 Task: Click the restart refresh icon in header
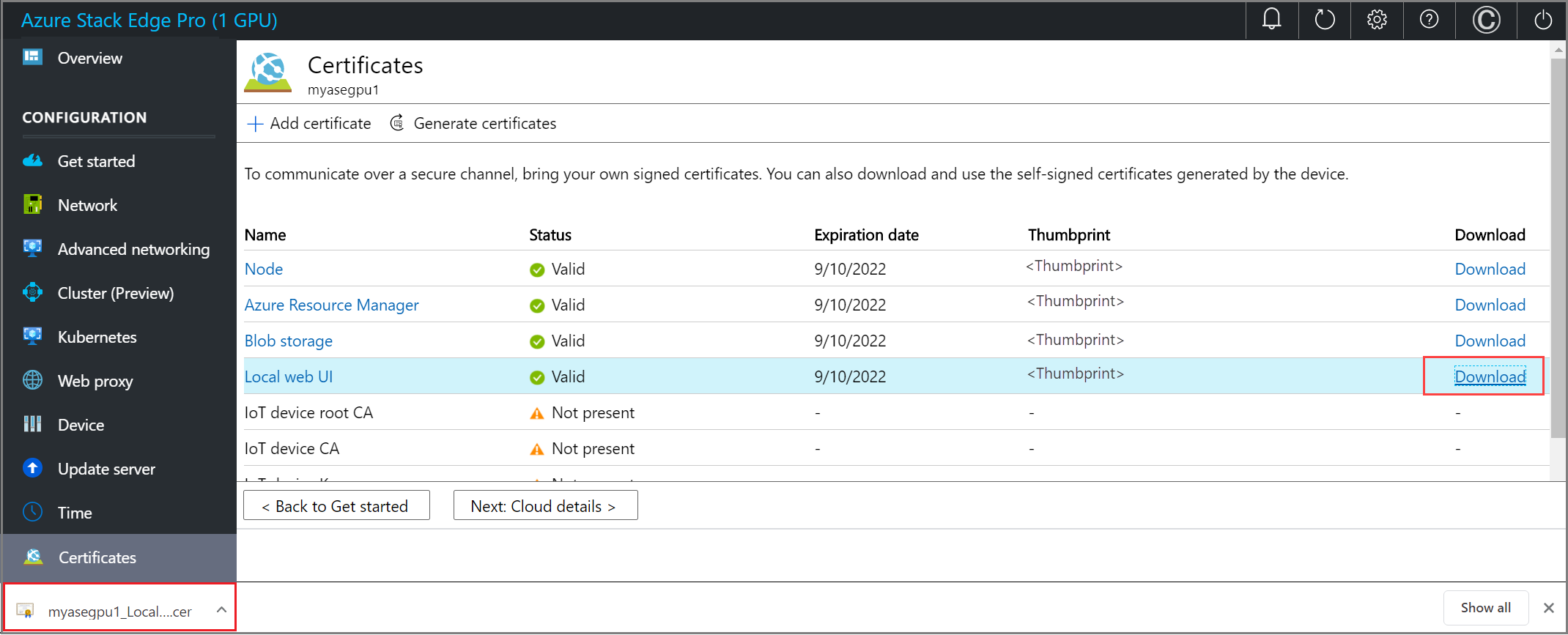[x=1324, y=20]
